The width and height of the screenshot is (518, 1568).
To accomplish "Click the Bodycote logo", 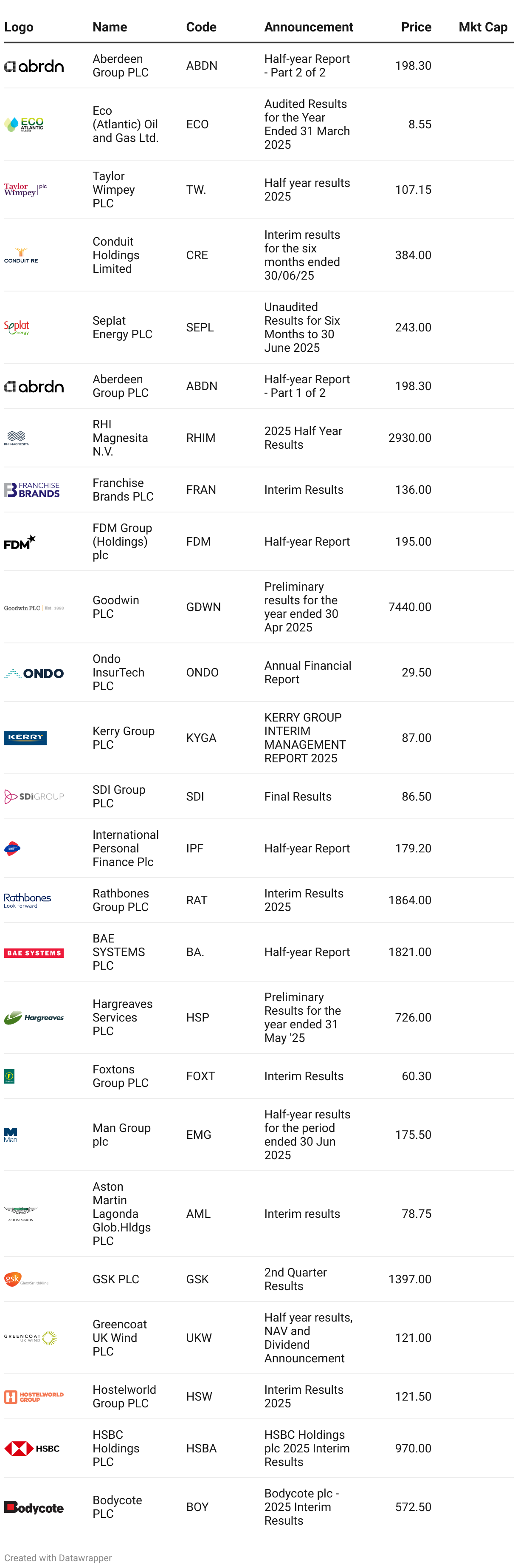I will pos(34,1507).
